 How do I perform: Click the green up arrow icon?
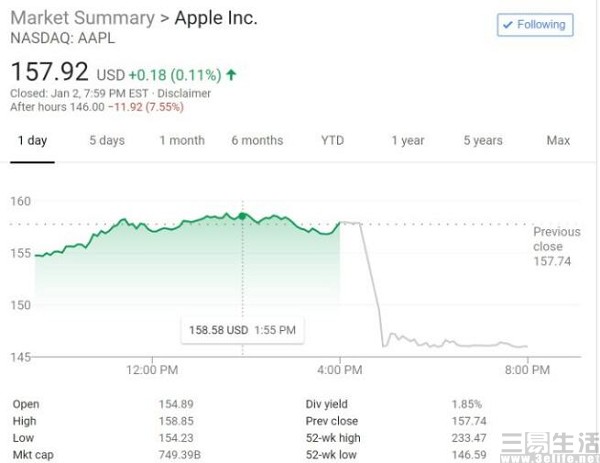click(x=232, y=74)
